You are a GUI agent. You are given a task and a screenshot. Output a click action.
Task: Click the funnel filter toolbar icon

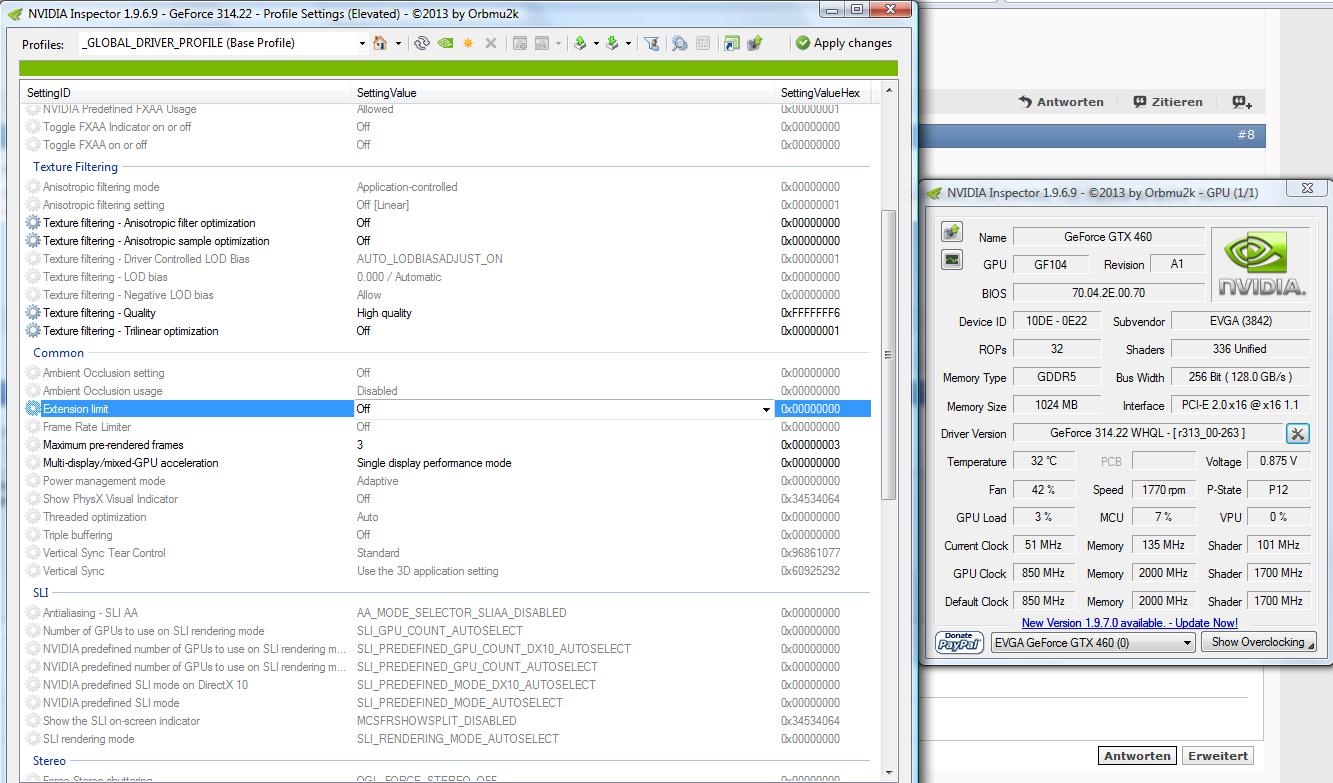coord(652,43)
